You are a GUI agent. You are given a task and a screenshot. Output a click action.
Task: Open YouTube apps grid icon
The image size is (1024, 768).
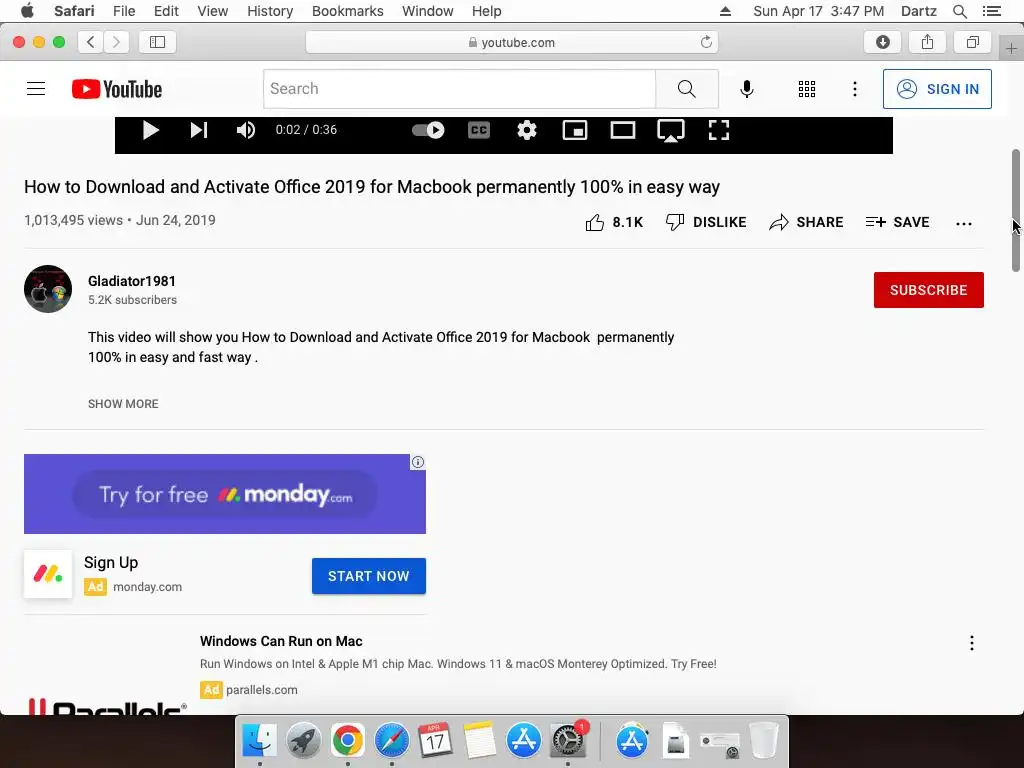coord(807,89)
